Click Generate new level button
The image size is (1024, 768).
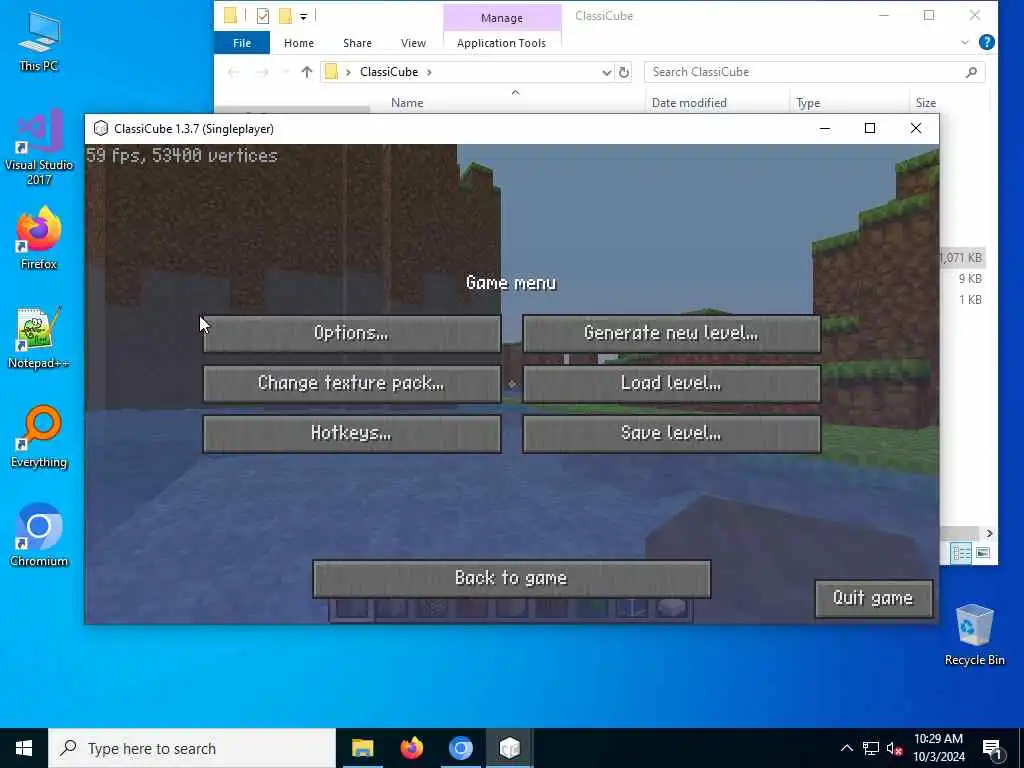tap(671, 334)
